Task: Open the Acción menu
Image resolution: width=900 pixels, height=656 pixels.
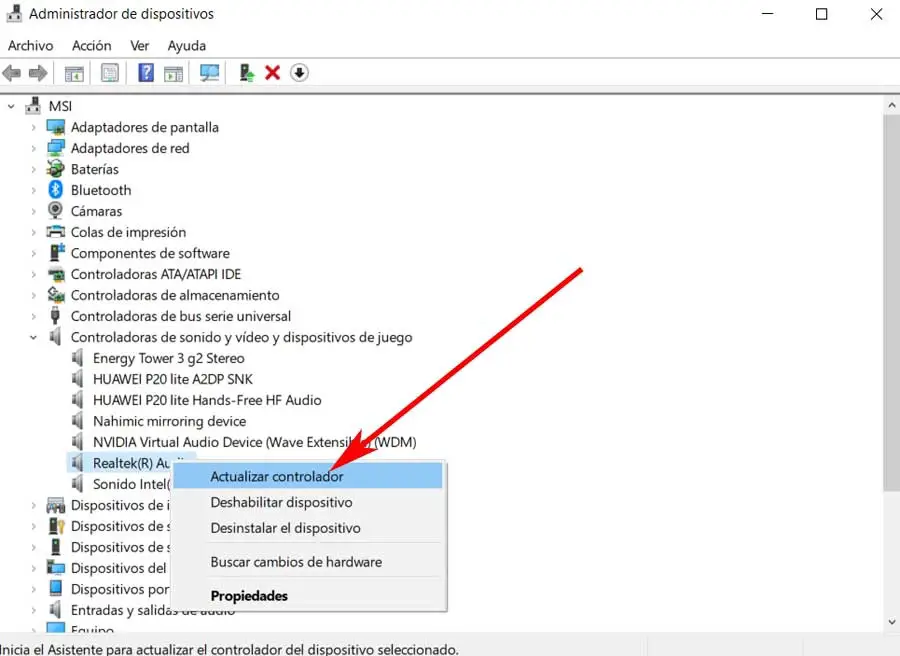Action: tap(91, 45)
